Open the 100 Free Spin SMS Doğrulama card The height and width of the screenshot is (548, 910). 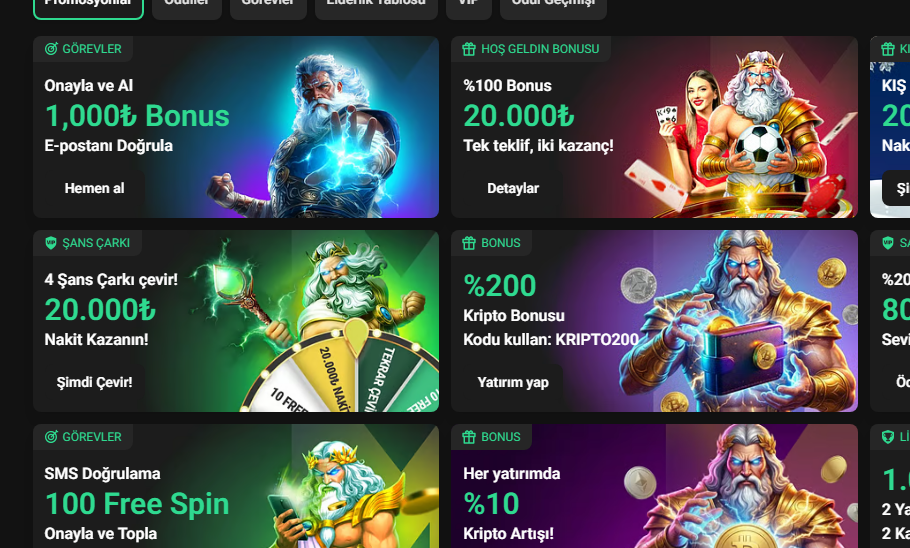click(x=236, y=486)
